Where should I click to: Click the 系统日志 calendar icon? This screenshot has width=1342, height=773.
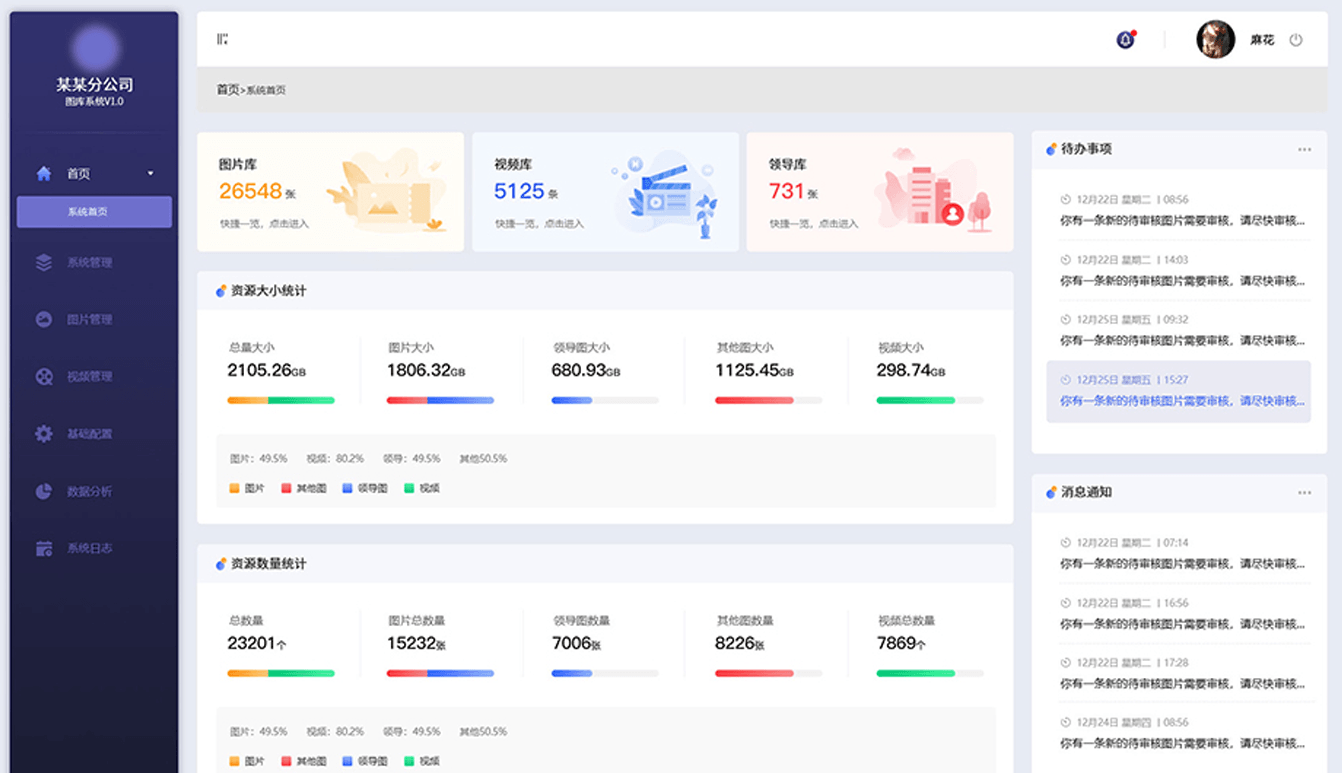(44, 548)
